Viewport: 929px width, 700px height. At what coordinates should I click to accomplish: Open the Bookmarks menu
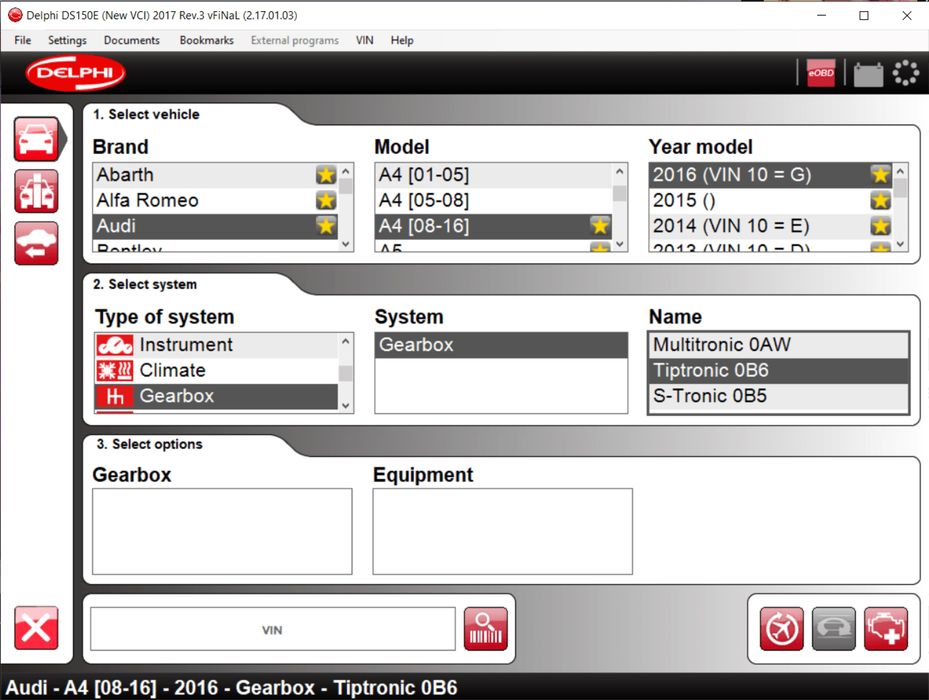coord(207,40)
